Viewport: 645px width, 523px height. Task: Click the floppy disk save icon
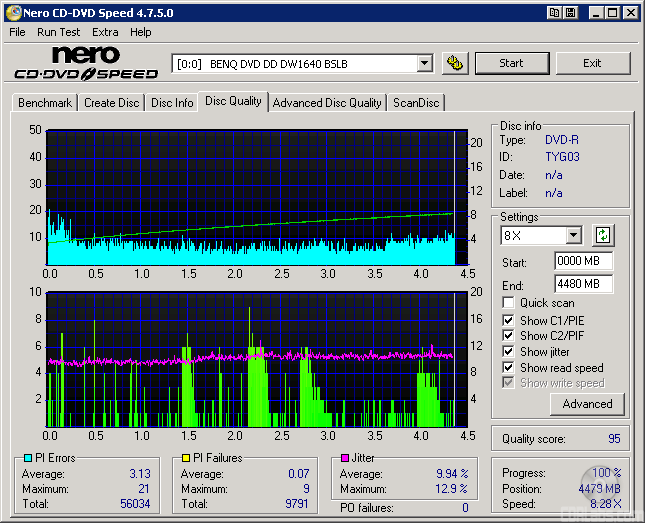[x=570, y=12]
